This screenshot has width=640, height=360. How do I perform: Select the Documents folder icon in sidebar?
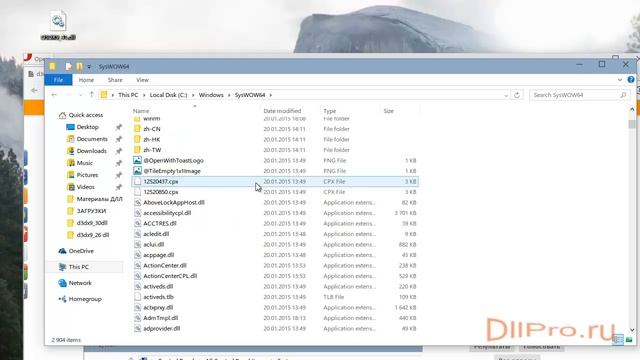(x=70, y=139)
